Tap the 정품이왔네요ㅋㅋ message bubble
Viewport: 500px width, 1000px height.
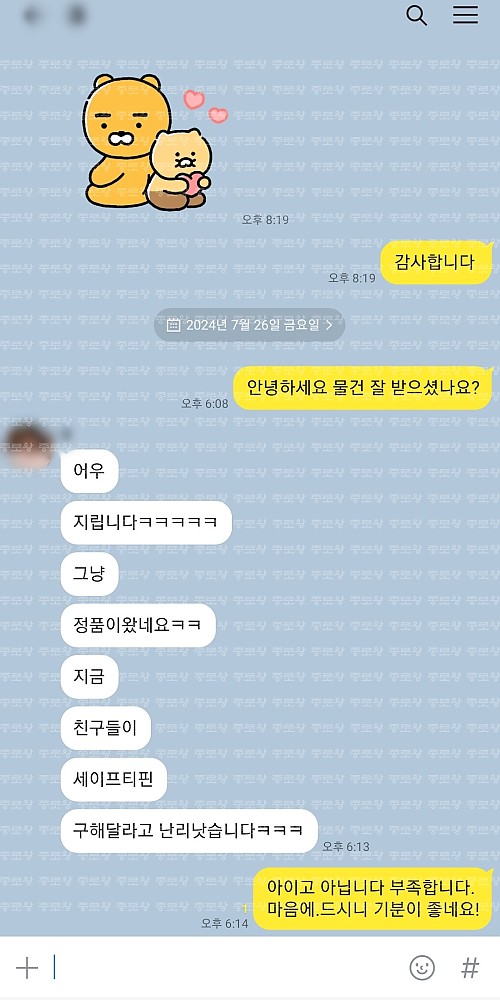pos(138,625)
